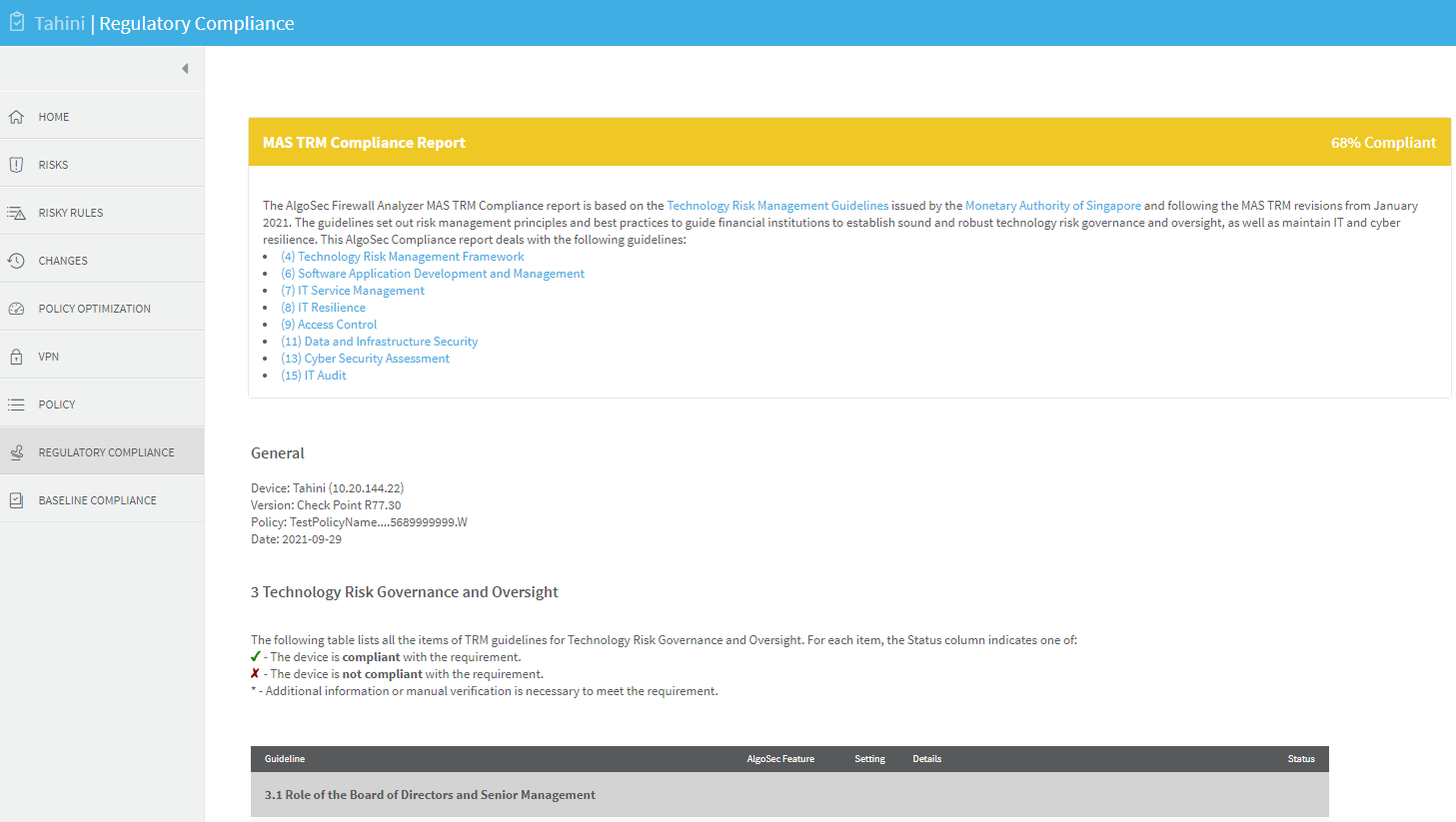
Task: Click the Changes clock icon
Action: point(16,261)
